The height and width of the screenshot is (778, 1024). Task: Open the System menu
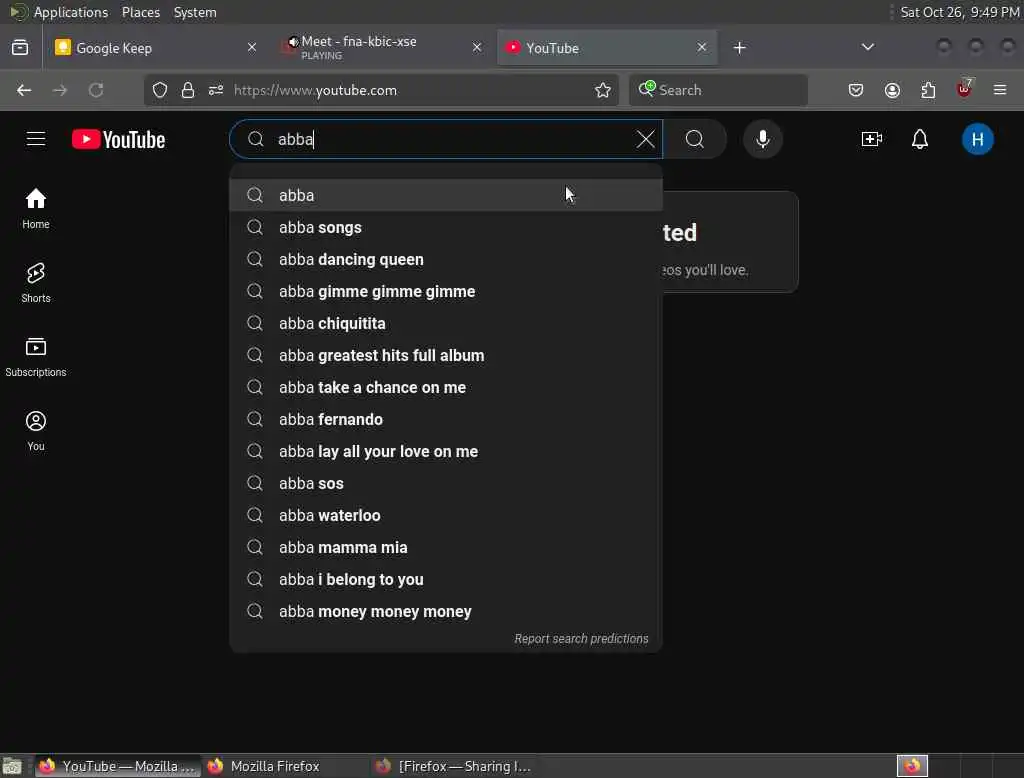195,12
